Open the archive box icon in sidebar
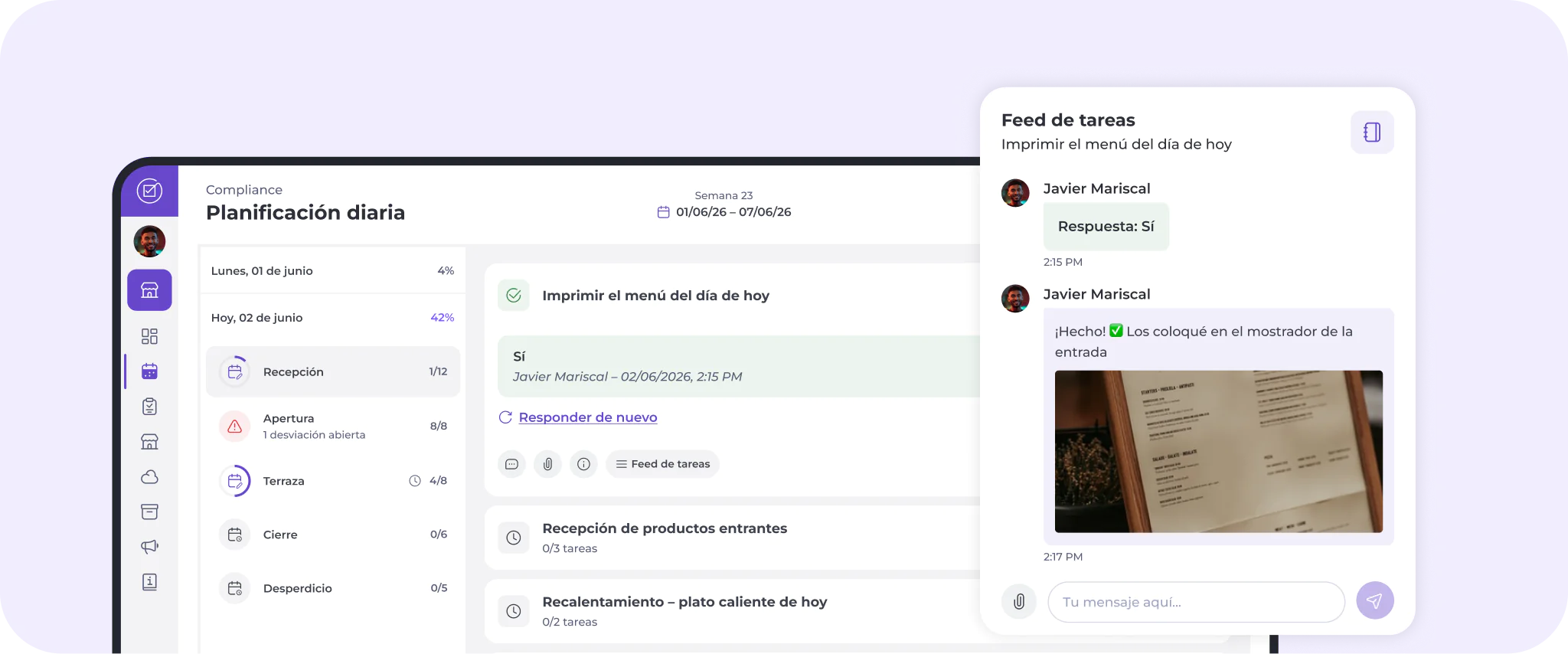The height and width of the screenshot is (654, 1568). click(149, 512)
